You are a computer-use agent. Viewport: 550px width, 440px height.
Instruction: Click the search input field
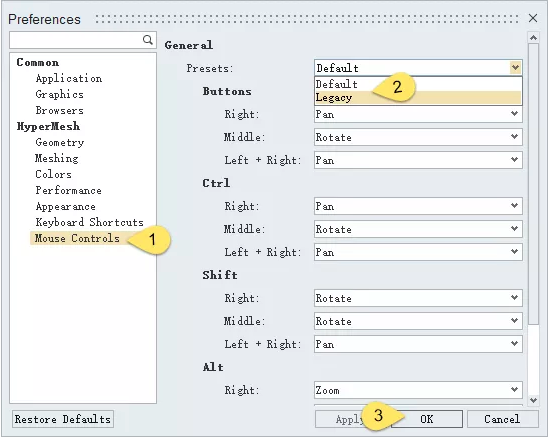coord(83,40)
